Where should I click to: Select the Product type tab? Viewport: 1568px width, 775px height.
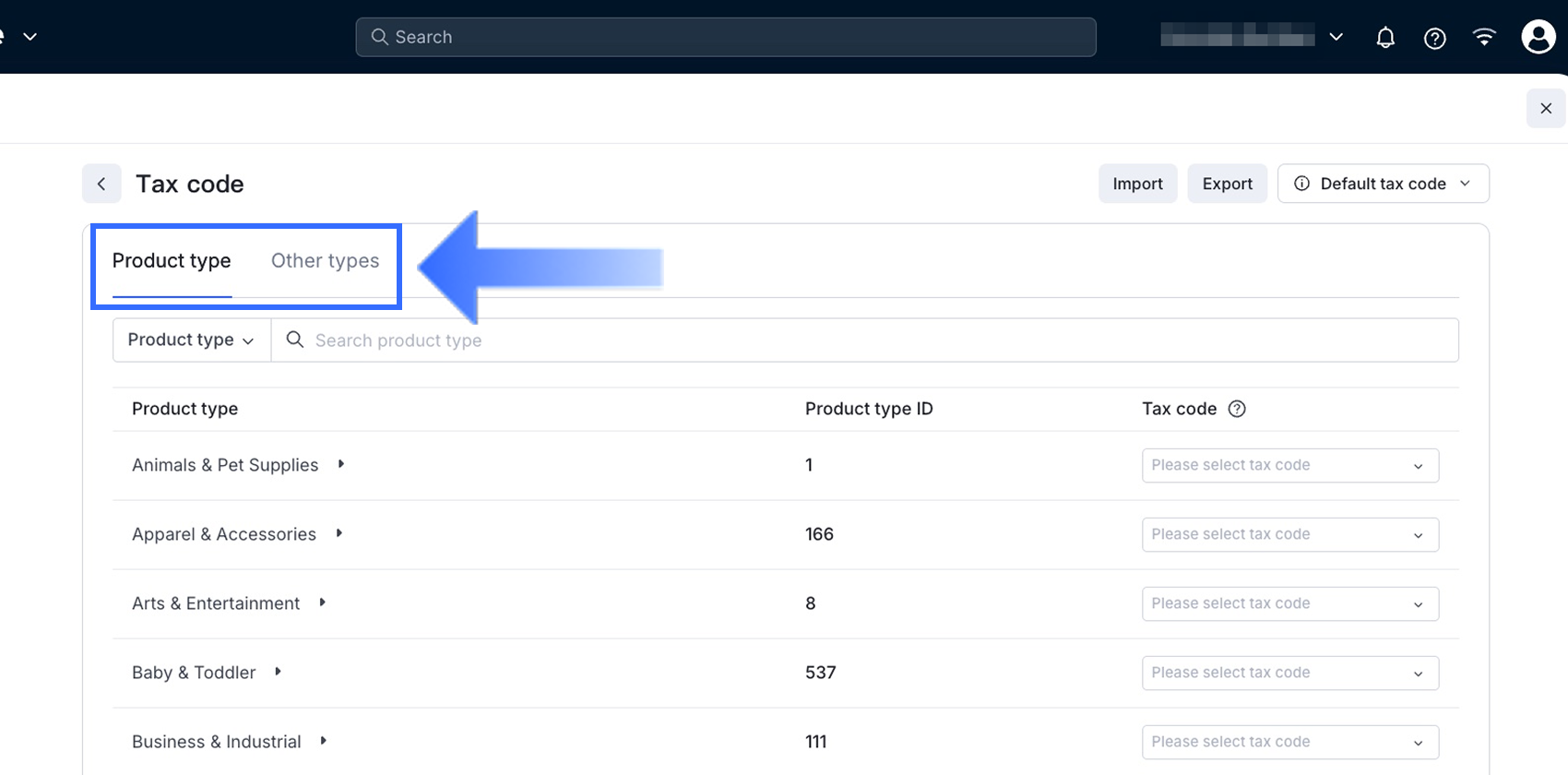(x=172, y=261)
